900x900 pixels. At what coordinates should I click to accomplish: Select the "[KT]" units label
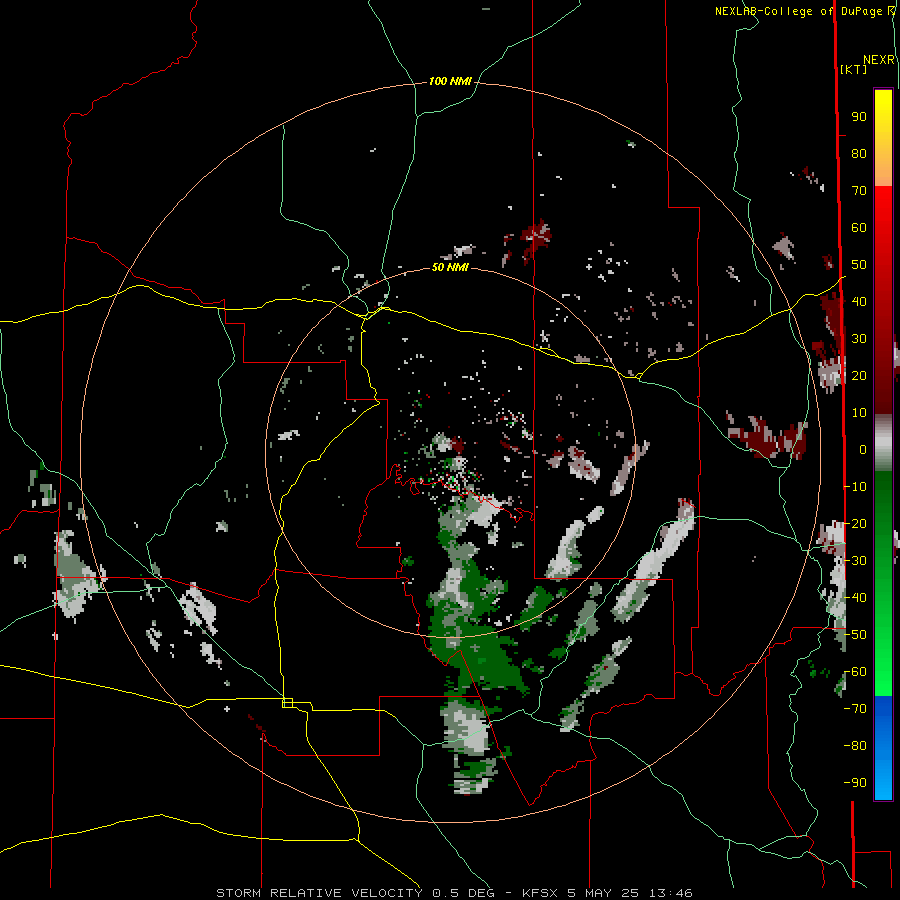click(x=853, y=69)
